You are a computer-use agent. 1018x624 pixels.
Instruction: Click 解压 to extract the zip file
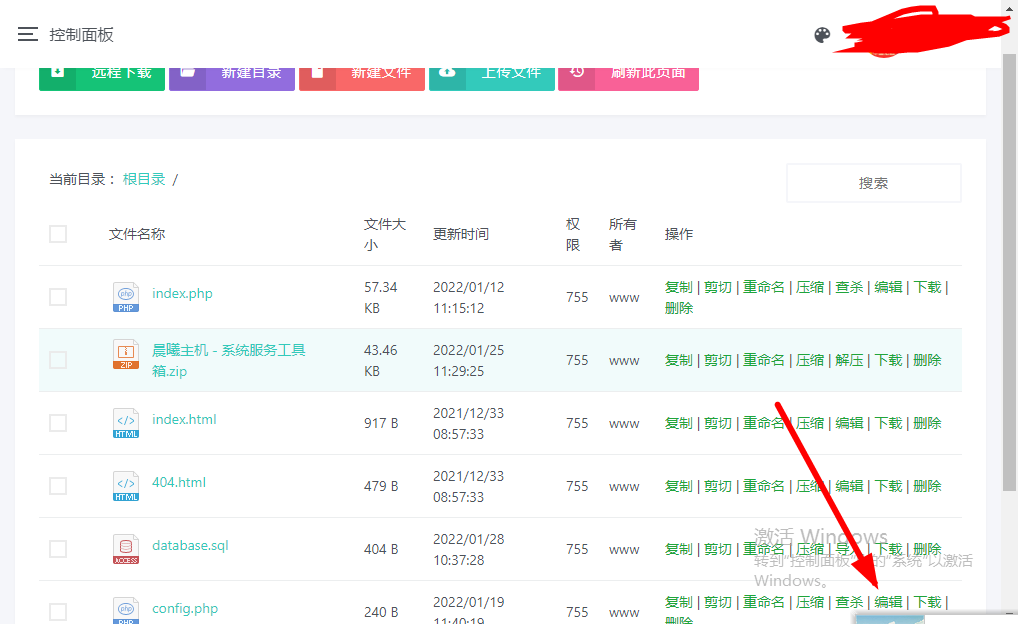[849, 360]
